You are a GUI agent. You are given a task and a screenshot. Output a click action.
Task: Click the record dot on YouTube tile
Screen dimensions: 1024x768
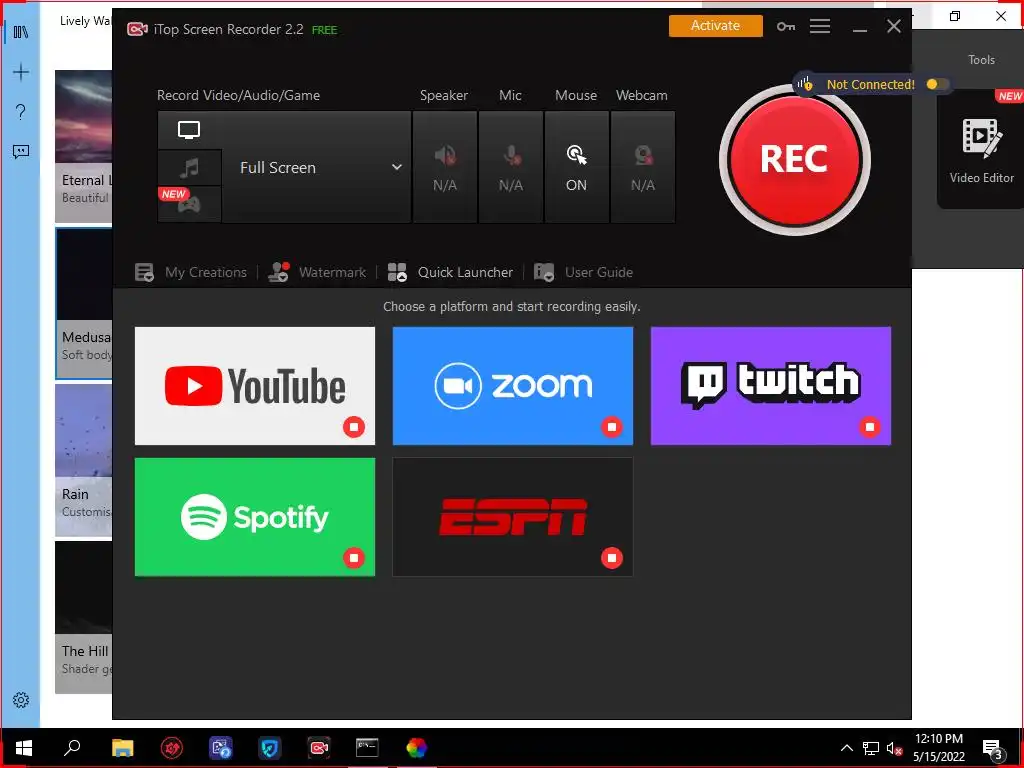[x=354, y=427]
